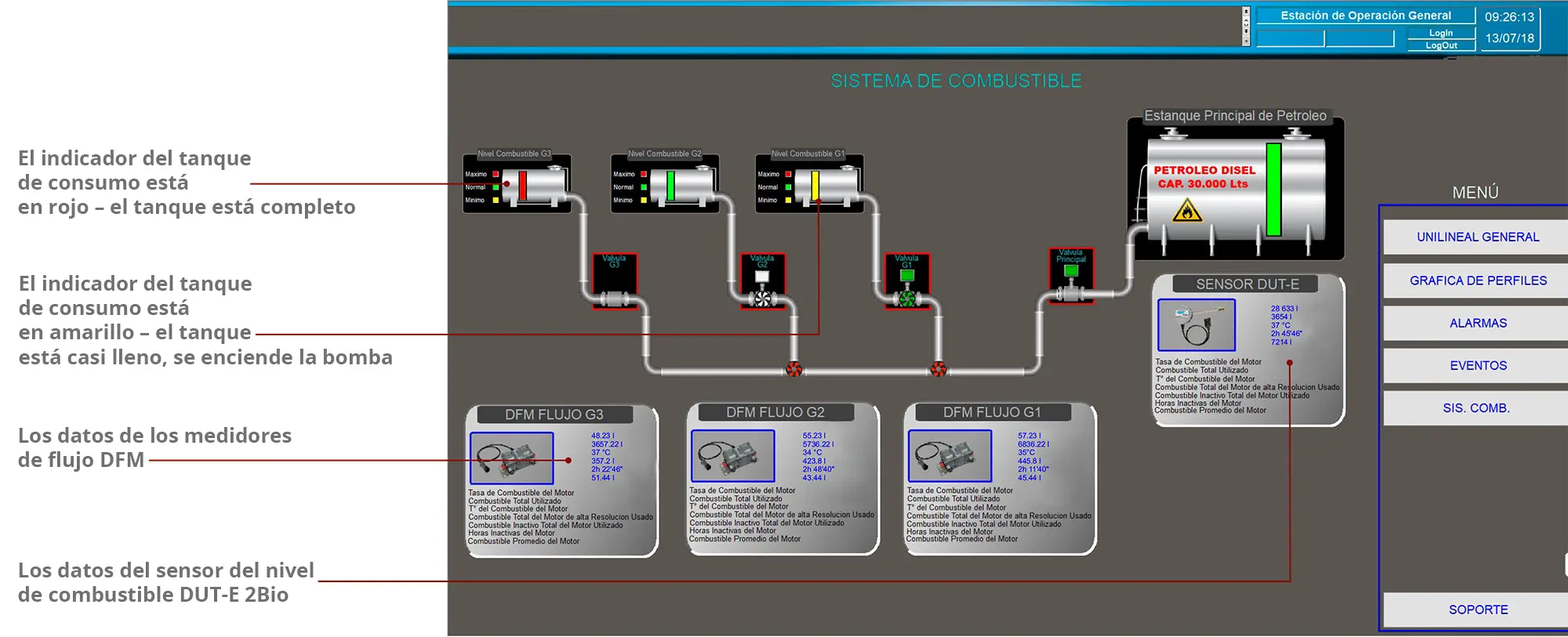Screen dimensions: 1568x637
Task: Click the green status square of Valvula G1
Action: 907,276
